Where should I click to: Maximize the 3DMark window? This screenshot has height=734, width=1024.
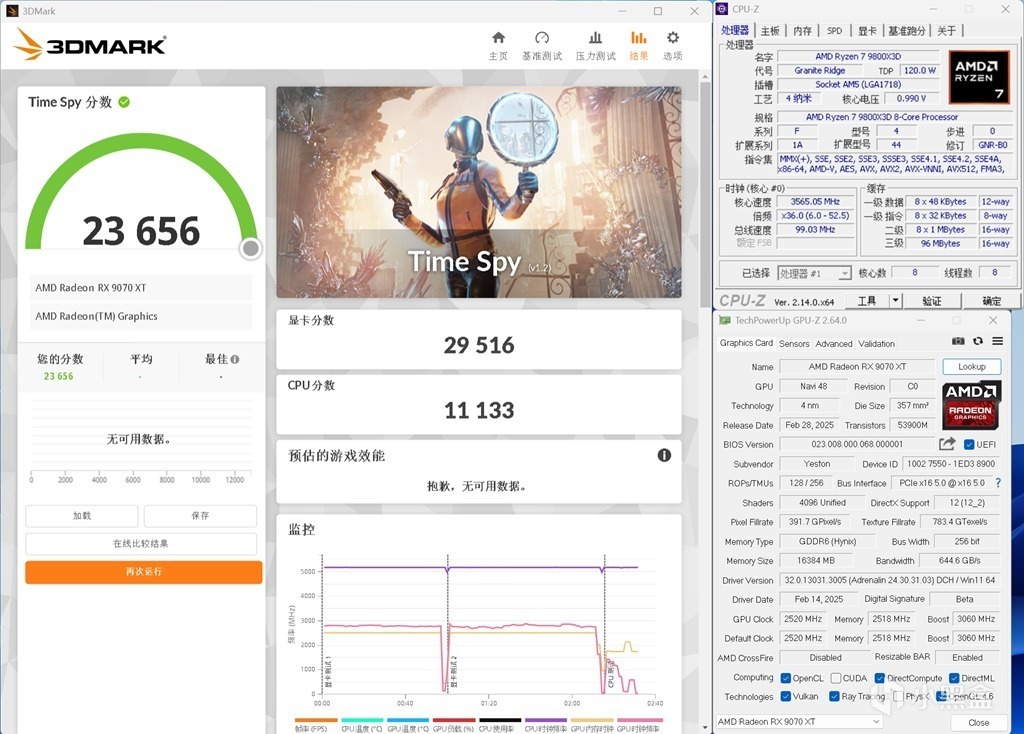click(658, 11)
